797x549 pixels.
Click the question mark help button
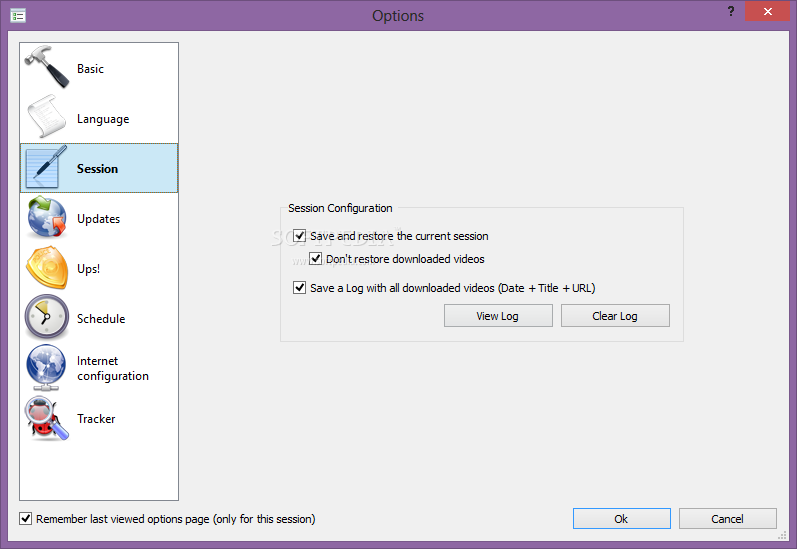[x=731, y=11]
